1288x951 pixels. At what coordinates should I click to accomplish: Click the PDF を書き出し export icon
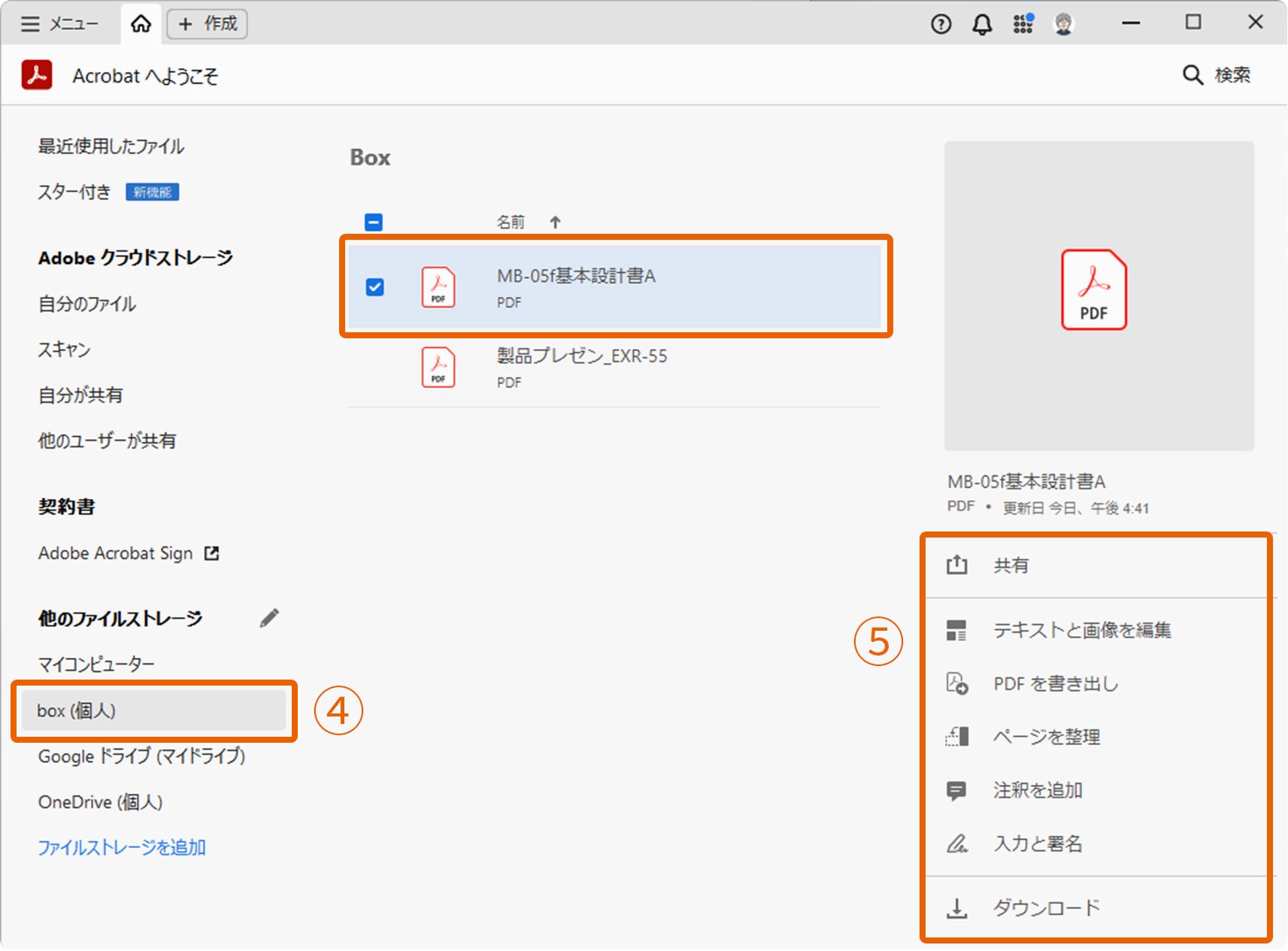click(956, 683)
